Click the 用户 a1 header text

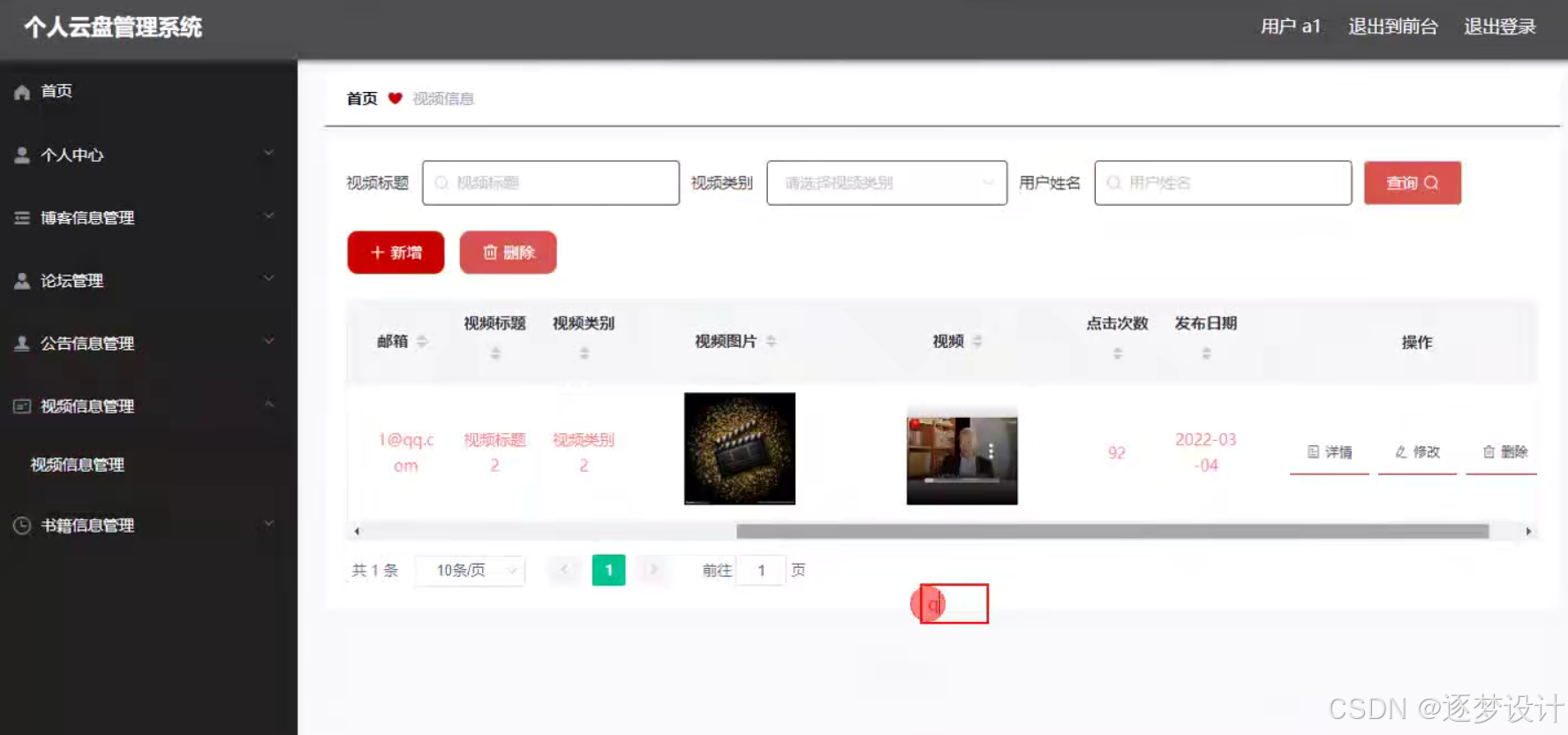[1290, 27]
